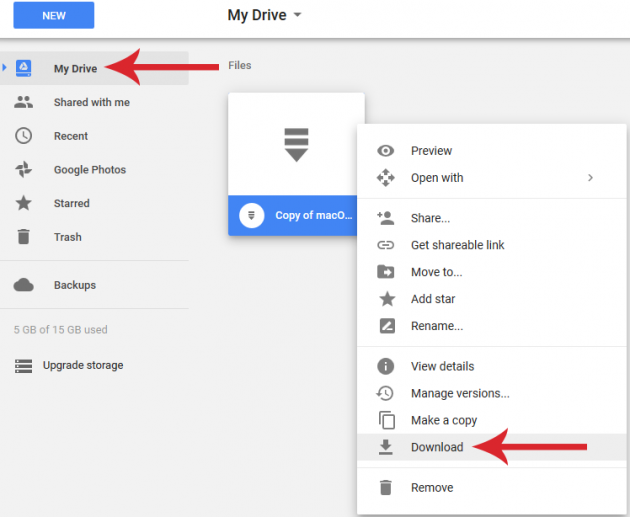Screen dimensions: 630x517
Task: Click the Backups cloud icon
Action: (x=24, y=285)
